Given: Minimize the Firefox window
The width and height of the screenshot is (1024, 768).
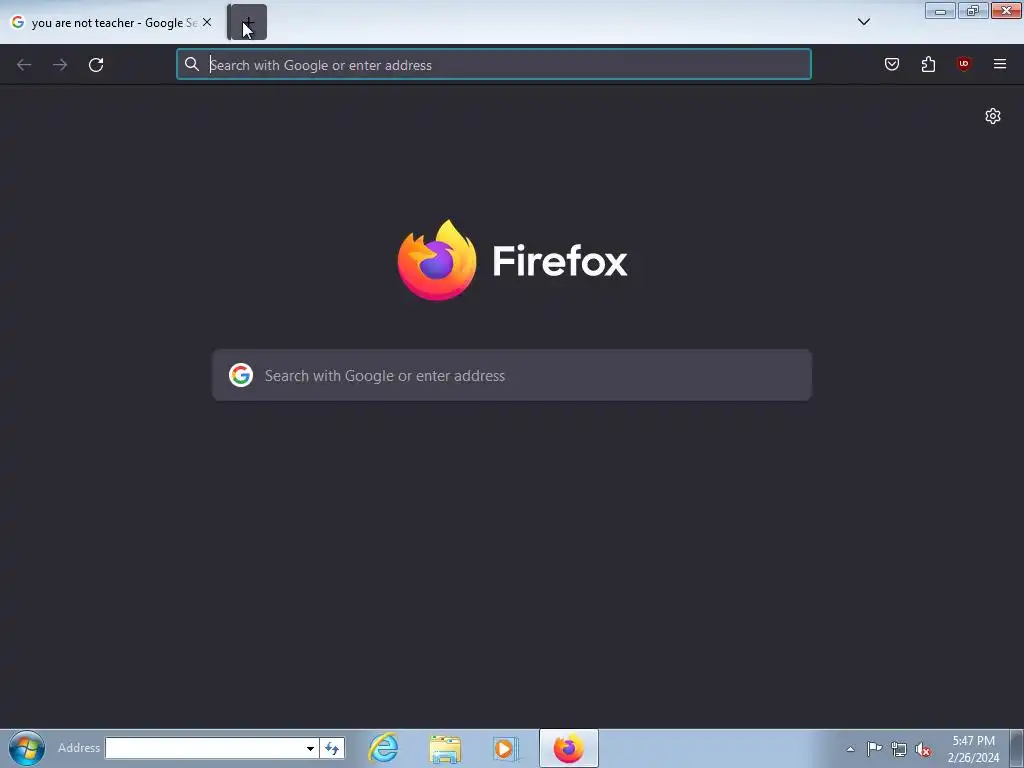Looking at the screenshot, I should tap(940, 10).
